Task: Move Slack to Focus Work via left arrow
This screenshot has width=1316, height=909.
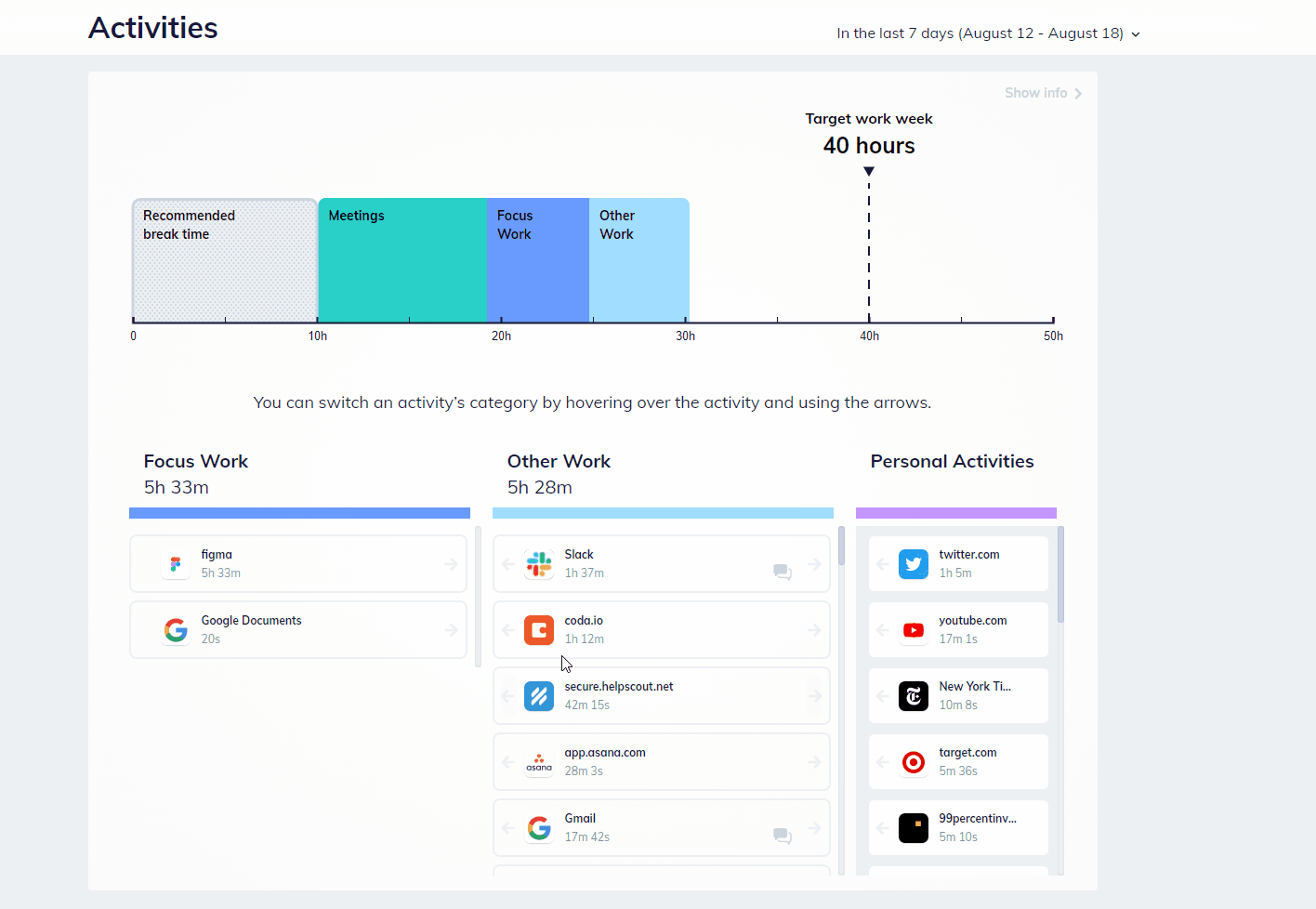Action: 508,564
